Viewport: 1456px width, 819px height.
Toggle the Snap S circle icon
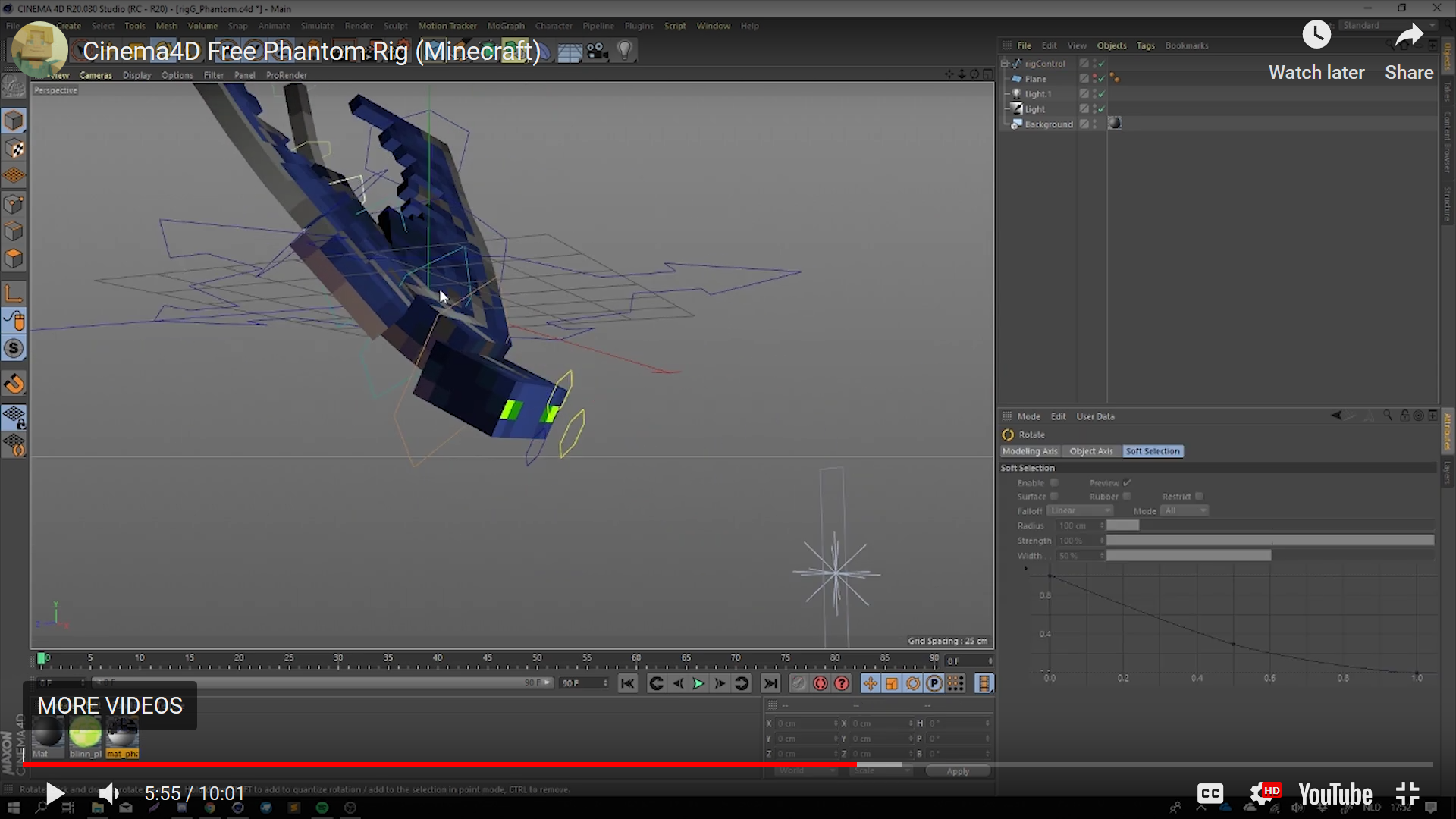point(14,348)
